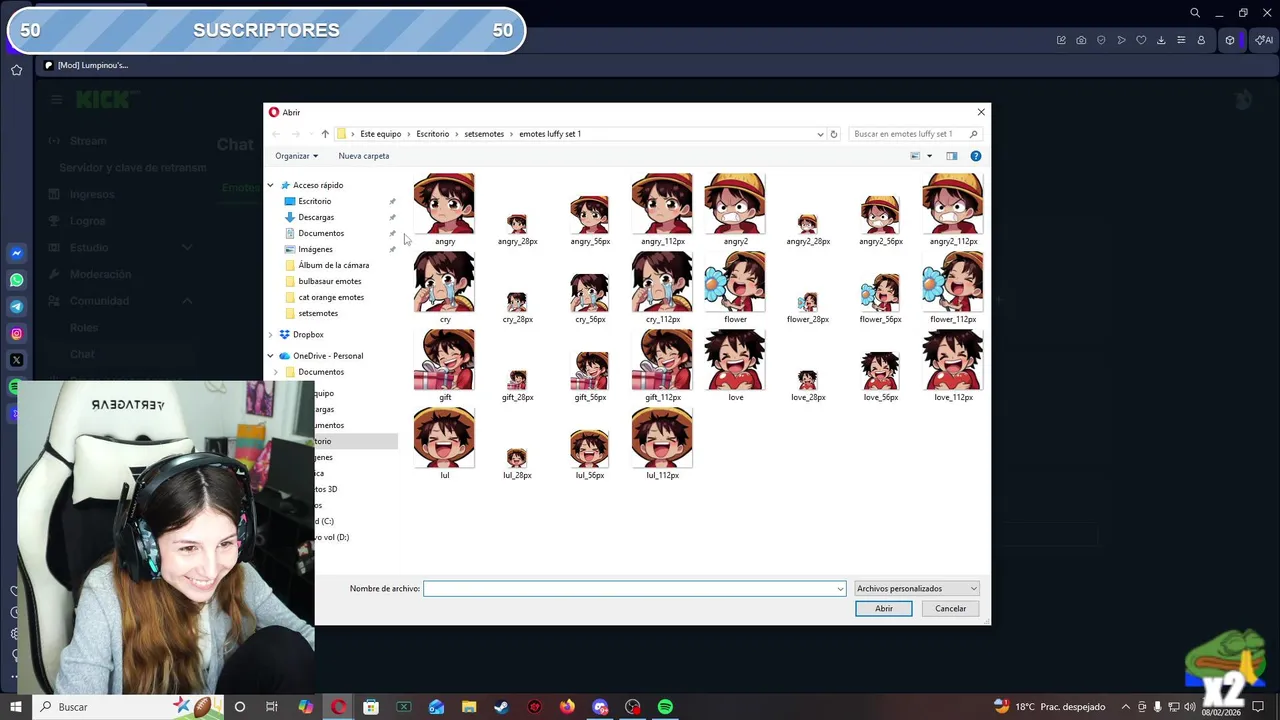Open Firefox from the taskbar
The width and height of the screenshot is (1280, 720).
click(567, 707)
